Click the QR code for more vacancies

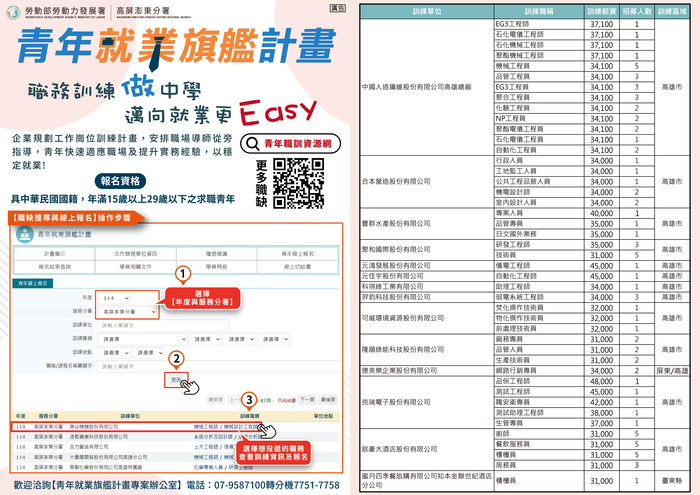pos(298,183)
